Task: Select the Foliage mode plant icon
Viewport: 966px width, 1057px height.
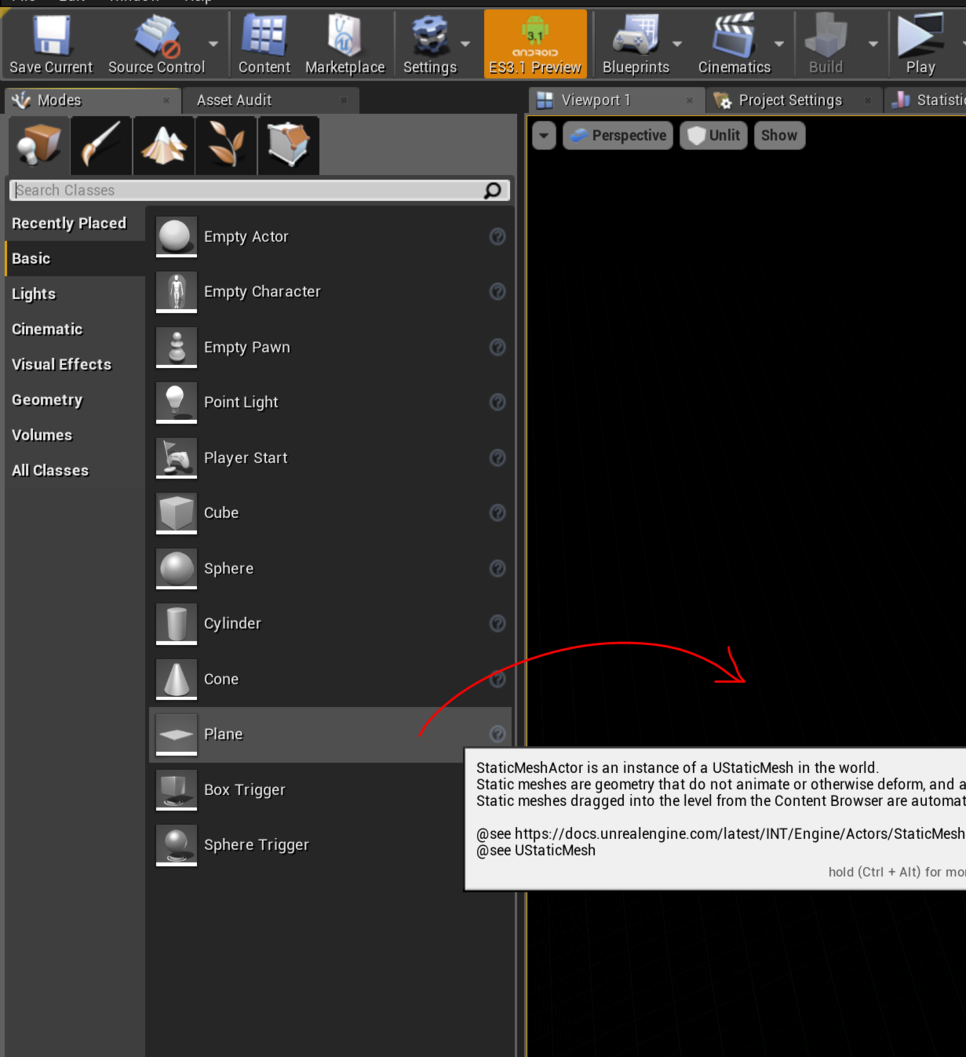Action: coord(226,145)
